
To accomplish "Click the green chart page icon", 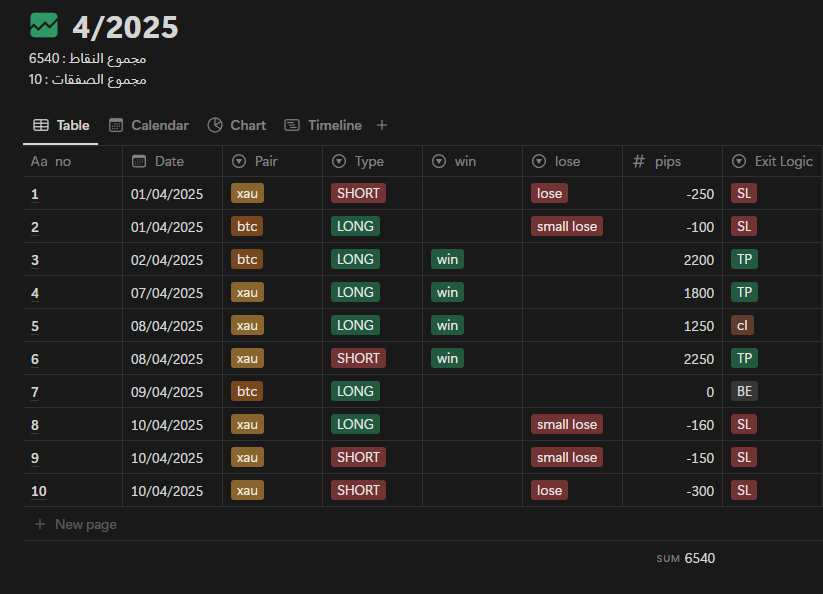I will tap(44, 25).
